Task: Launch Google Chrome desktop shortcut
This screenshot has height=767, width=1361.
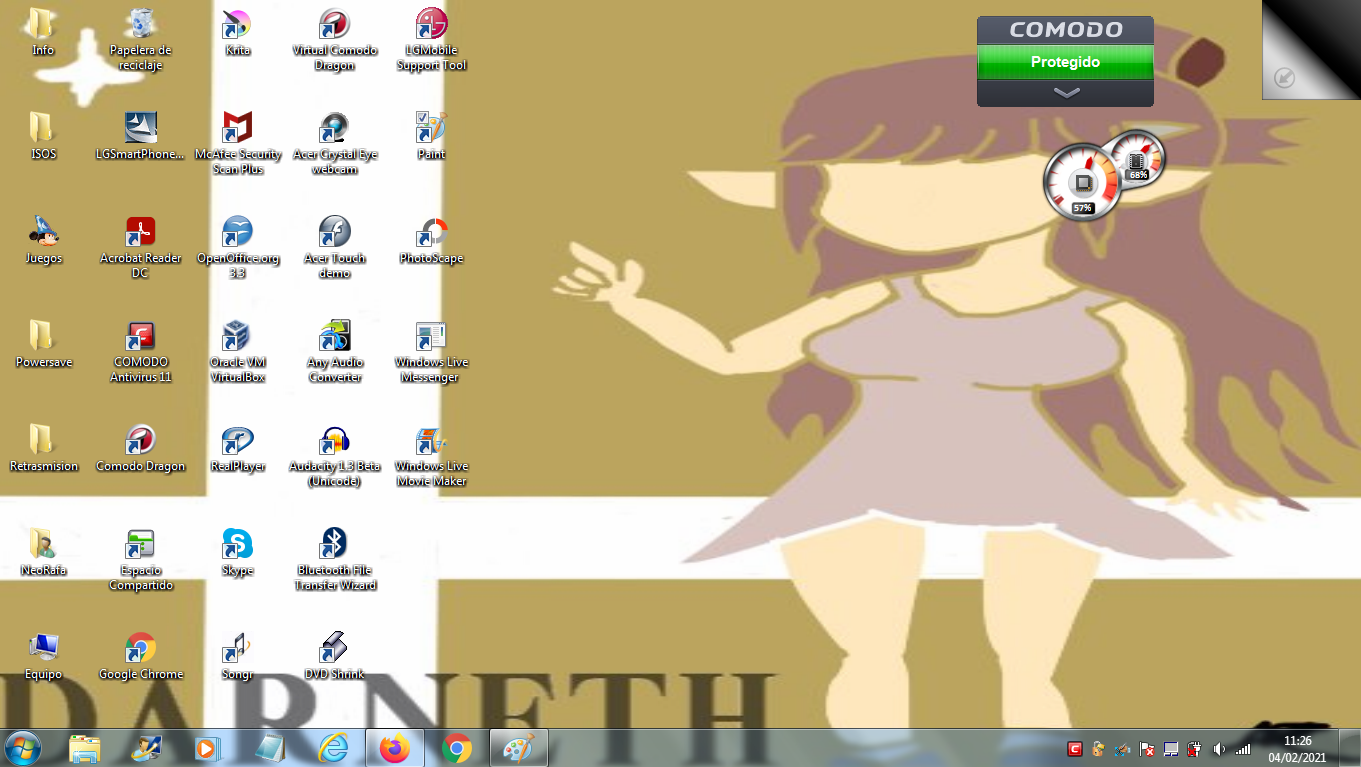Action: pos(140,656)
